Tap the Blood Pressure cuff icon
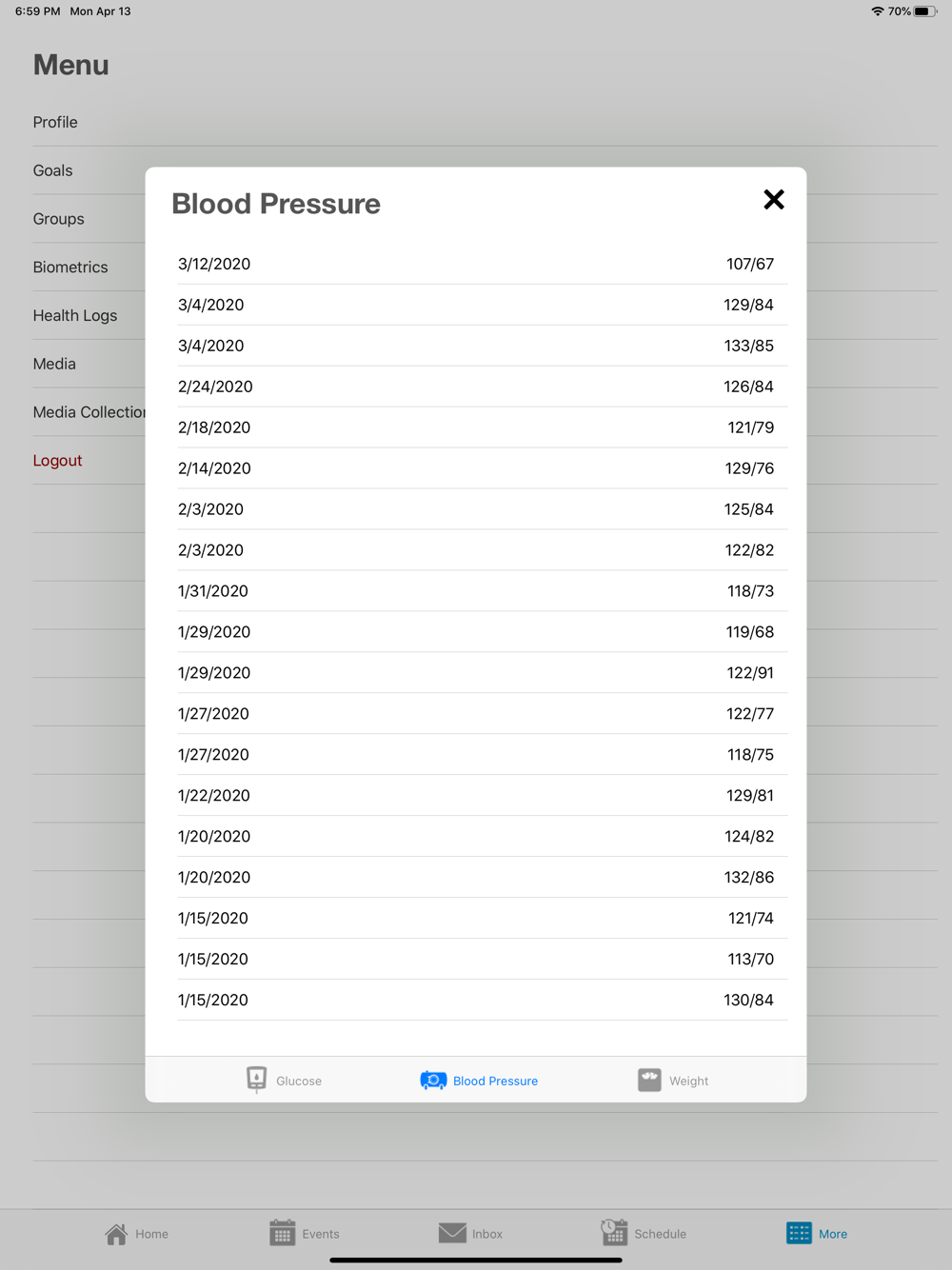The width and height of the screenshot is (952, 1270). click(433, 1081)
